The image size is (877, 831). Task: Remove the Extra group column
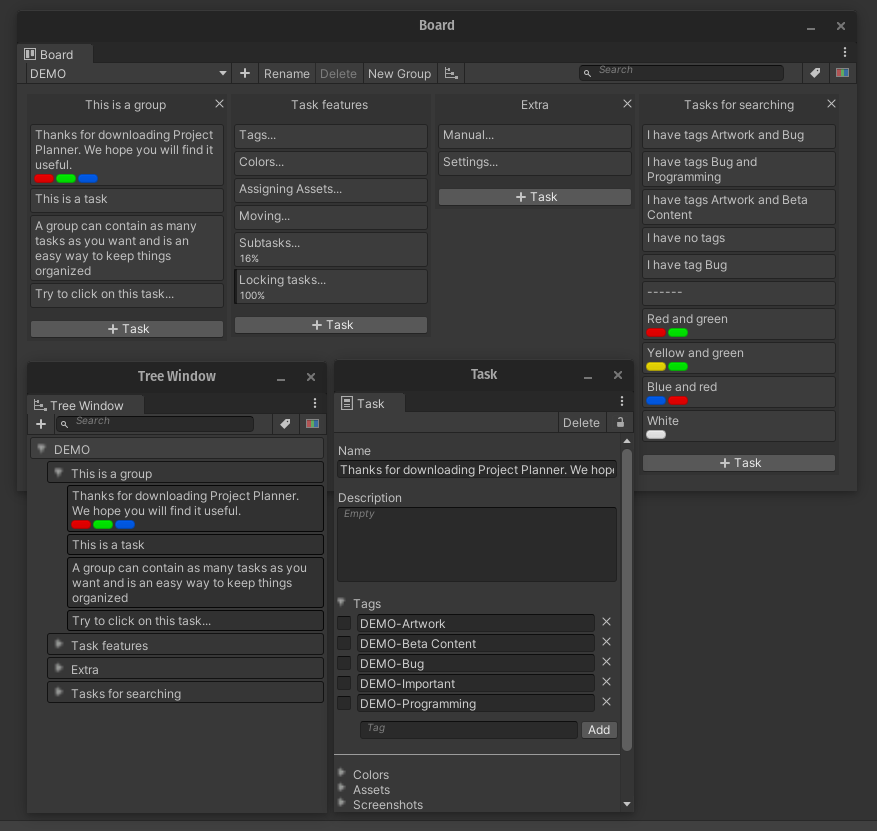tap(627, 104)
